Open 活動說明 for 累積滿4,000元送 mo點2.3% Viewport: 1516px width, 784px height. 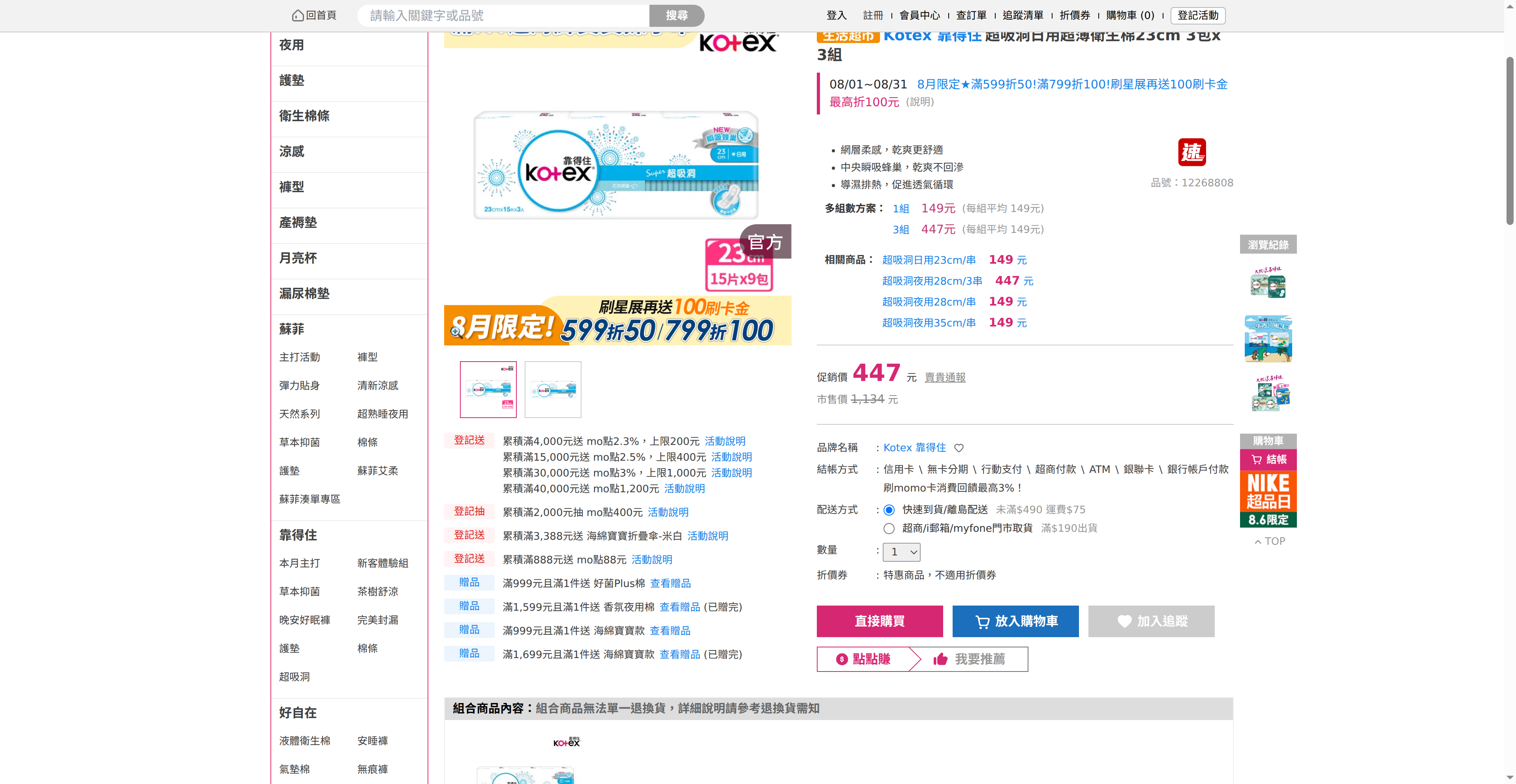click(x=725, y=441)
